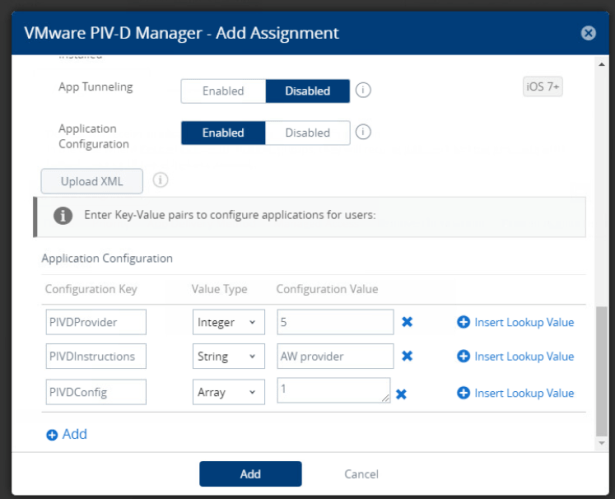Screen dimensions: 615x499
Task: Open Value Type dropdown showing String
Action: coord(228,356)
